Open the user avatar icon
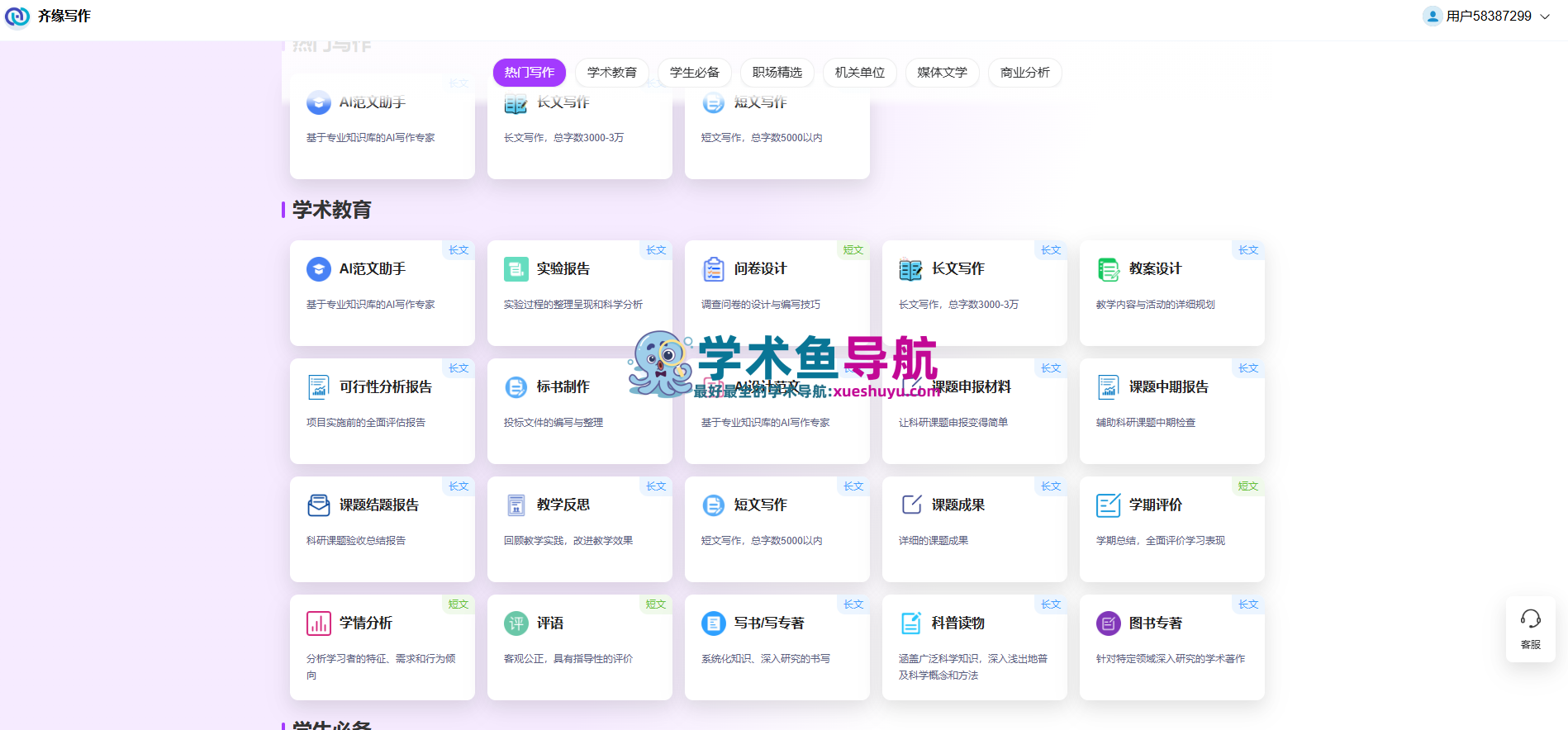Screen dimensions: 1568x730 (x=1432, y=17)
